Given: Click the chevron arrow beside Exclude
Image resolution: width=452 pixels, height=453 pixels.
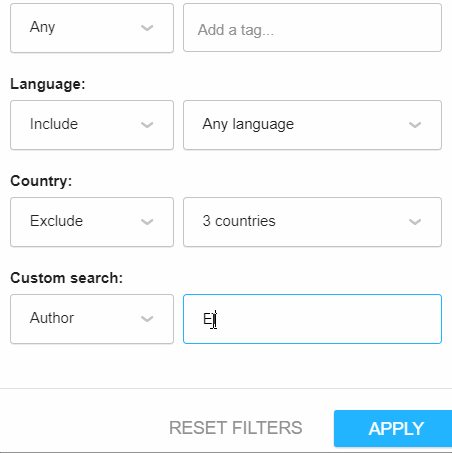Looking at the screenshot, I should (x=147, y=222).
